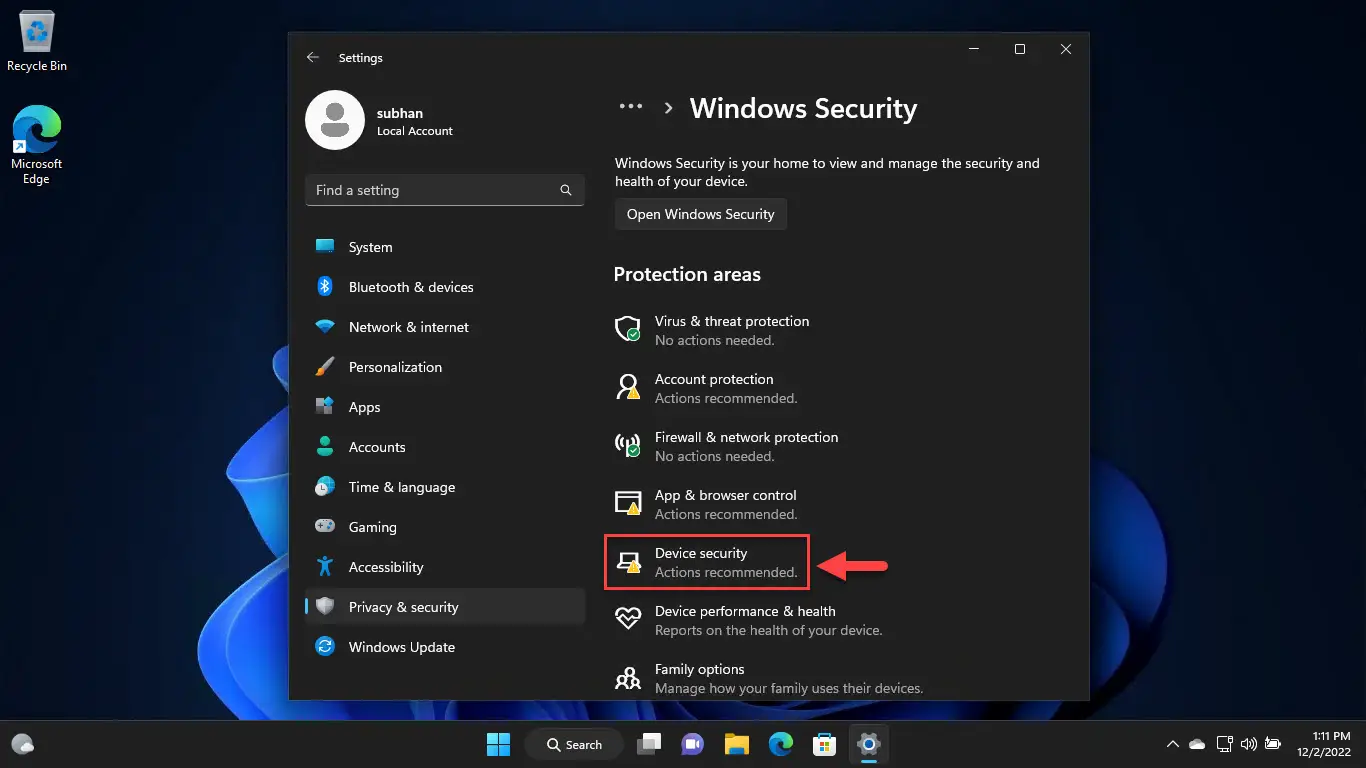Click the Personalization paintbrush icon
This screenshot has width=1366, height=768.
point(325,366)
